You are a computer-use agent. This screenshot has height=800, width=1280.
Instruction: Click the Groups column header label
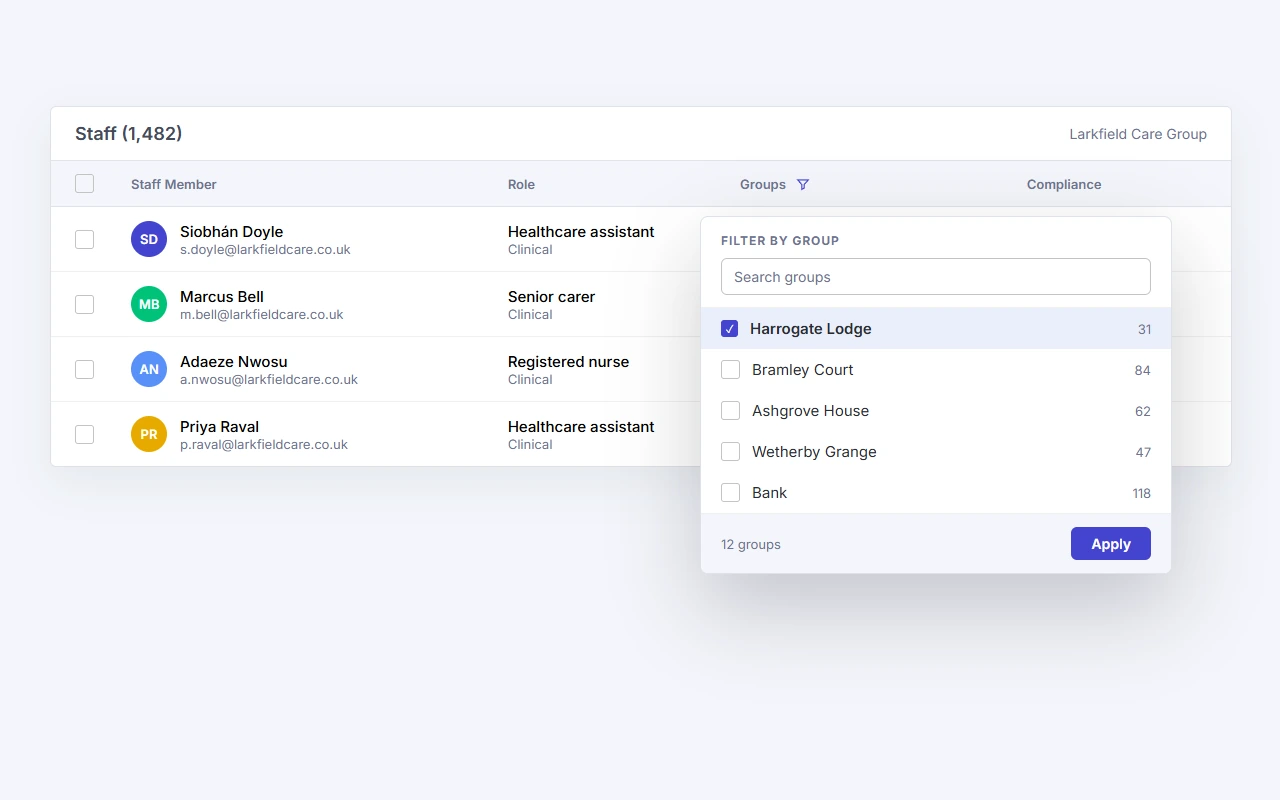(x=763, y=184)
